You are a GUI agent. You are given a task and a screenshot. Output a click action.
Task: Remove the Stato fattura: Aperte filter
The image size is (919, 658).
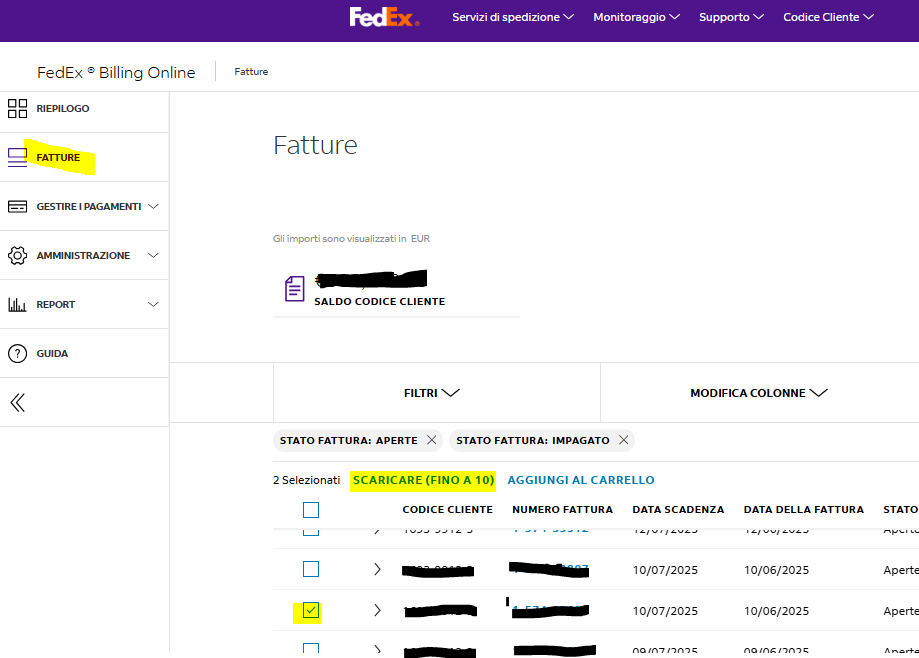tap(431, 439)
